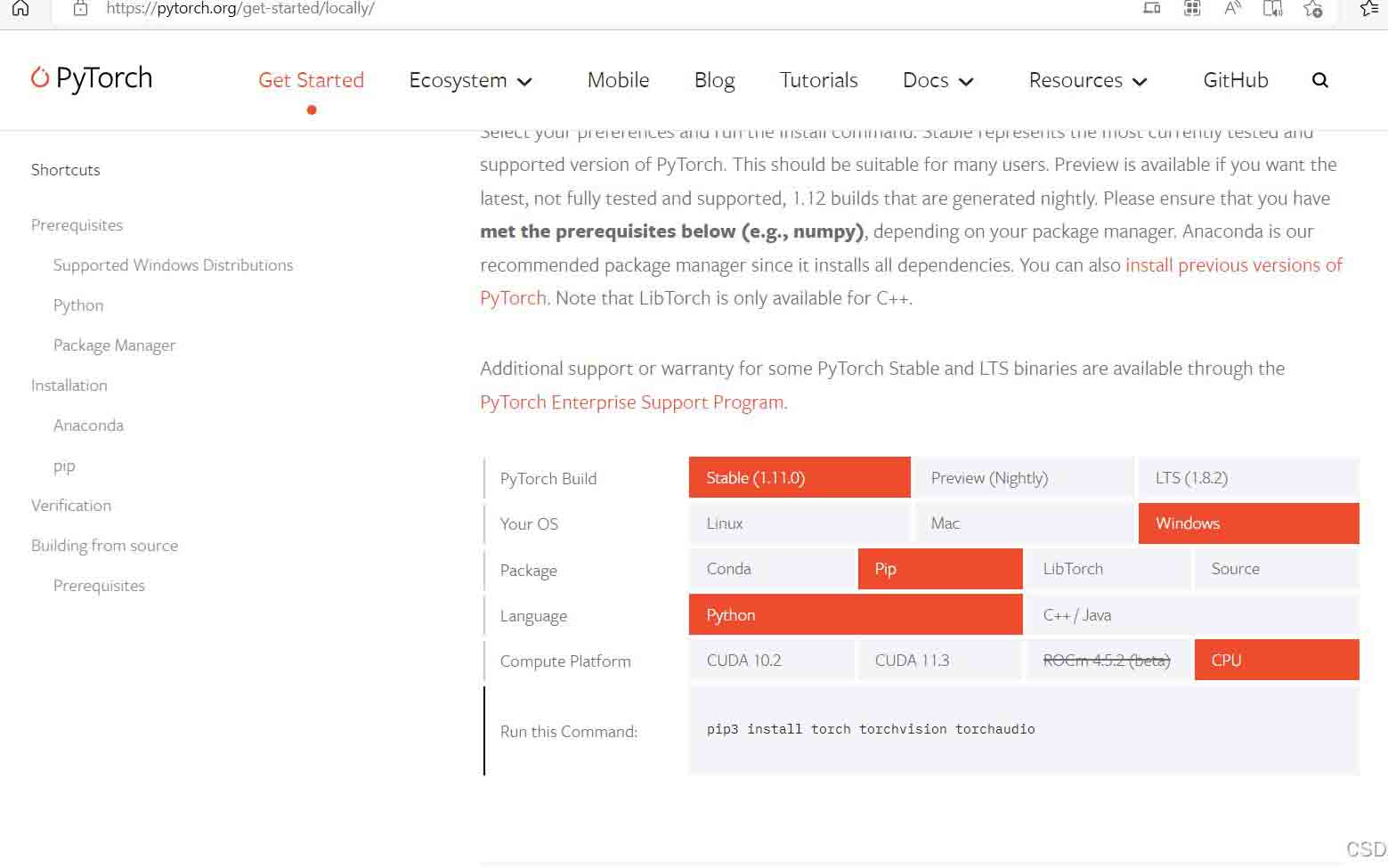The width and height of the screenshot is (1388, 868).
Task: Select LibTorch package option
Action: click(x=1108, y=569)
